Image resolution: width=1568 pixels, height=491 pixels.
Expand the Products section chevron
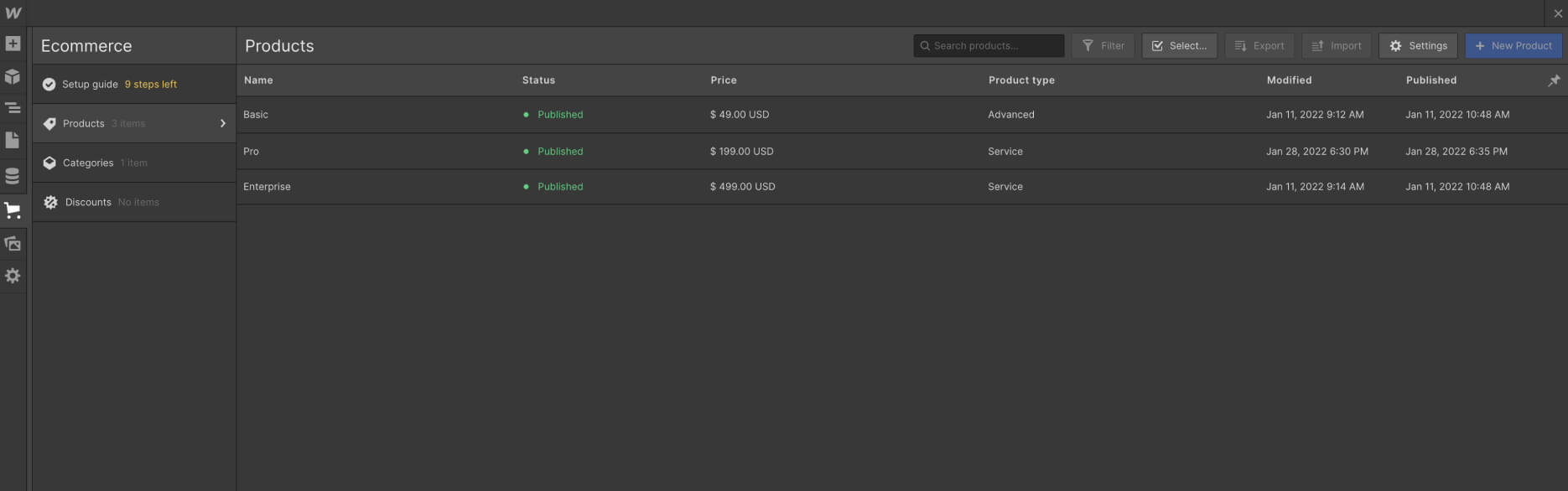point(223,123)
